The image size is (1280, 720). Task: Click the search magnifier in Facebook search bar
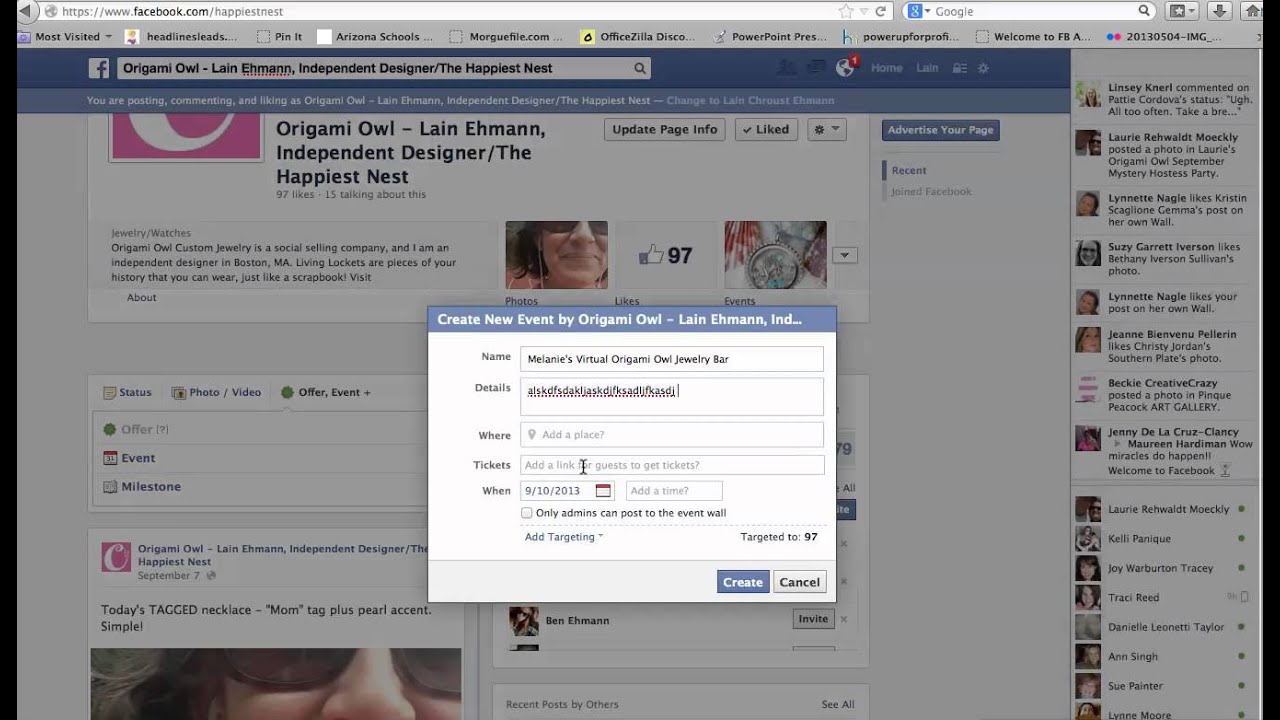click(639, 69)
